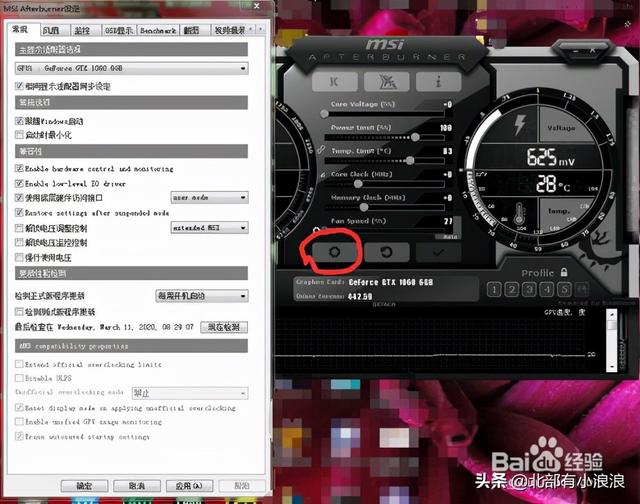Open the information (i) button in Afterburner
The image size is (640, 504).
pos(438,82)
